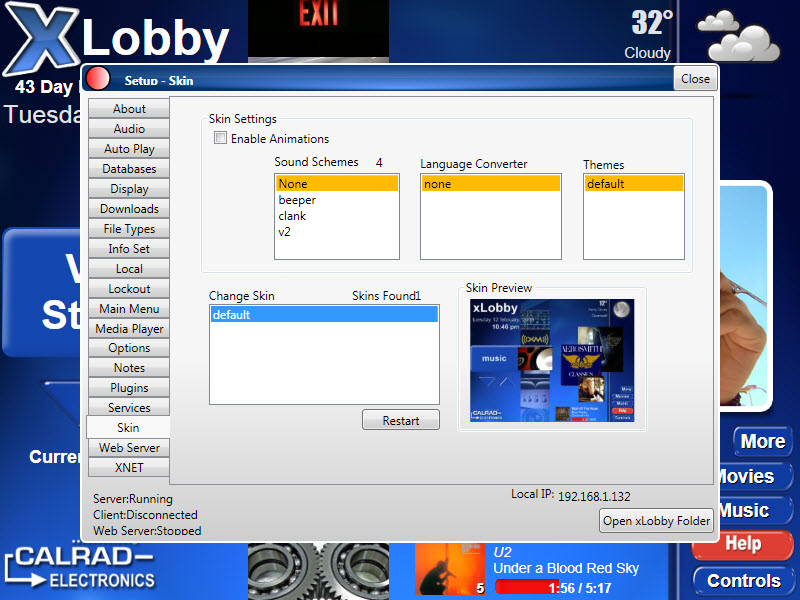Select the Plugins tab
This screenshot has width=800, height=600.
[x=129, y=388]
